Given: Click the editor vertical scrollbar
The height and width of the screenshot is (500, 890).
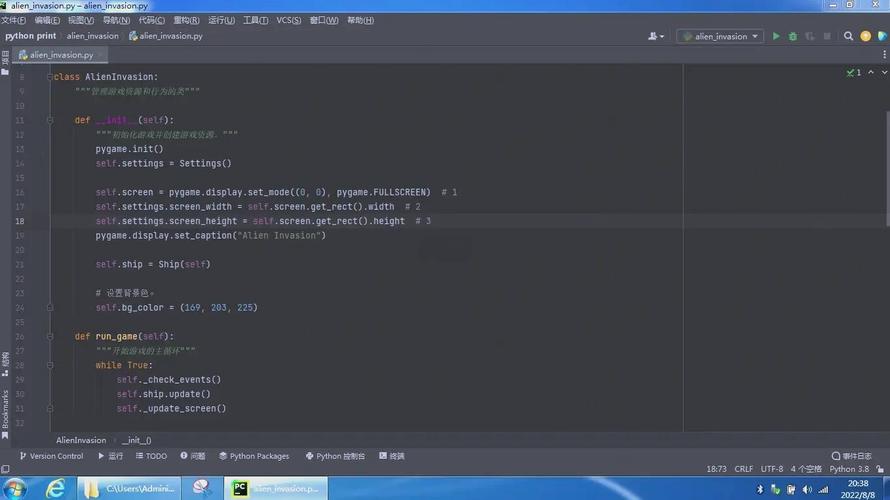Looking at the screenshot, I should pos(887,168).
